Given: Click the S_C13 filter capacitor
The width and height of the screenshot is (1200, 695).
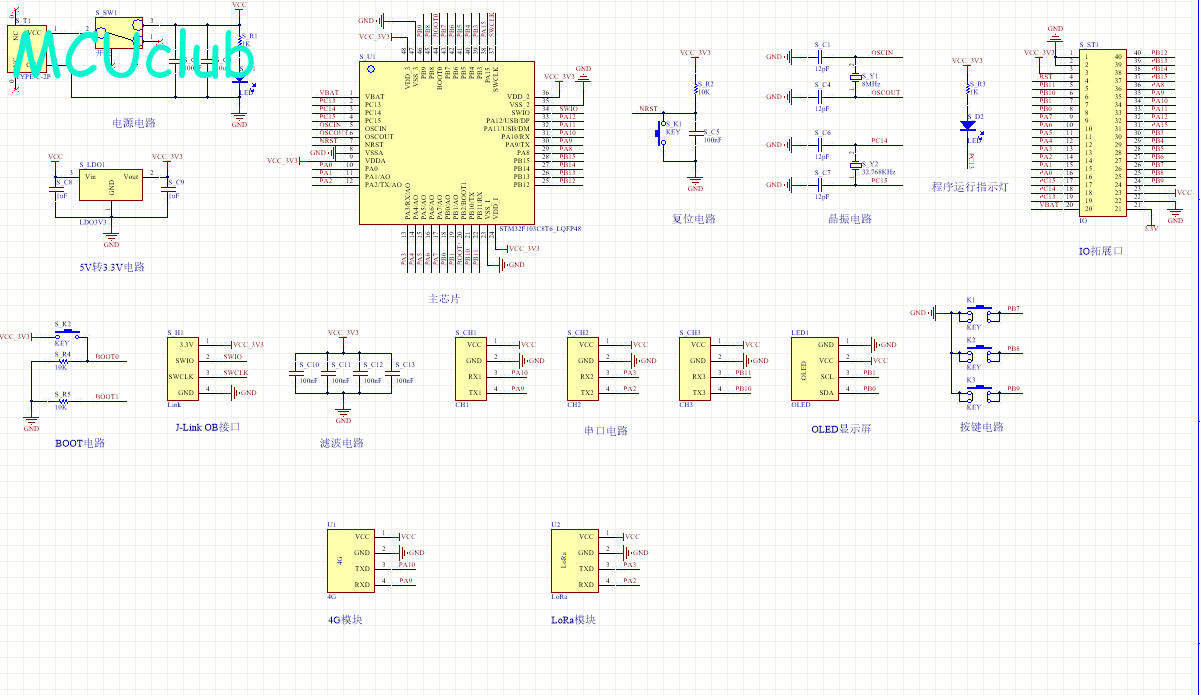Looking at the screenshot, I should 392,374.
